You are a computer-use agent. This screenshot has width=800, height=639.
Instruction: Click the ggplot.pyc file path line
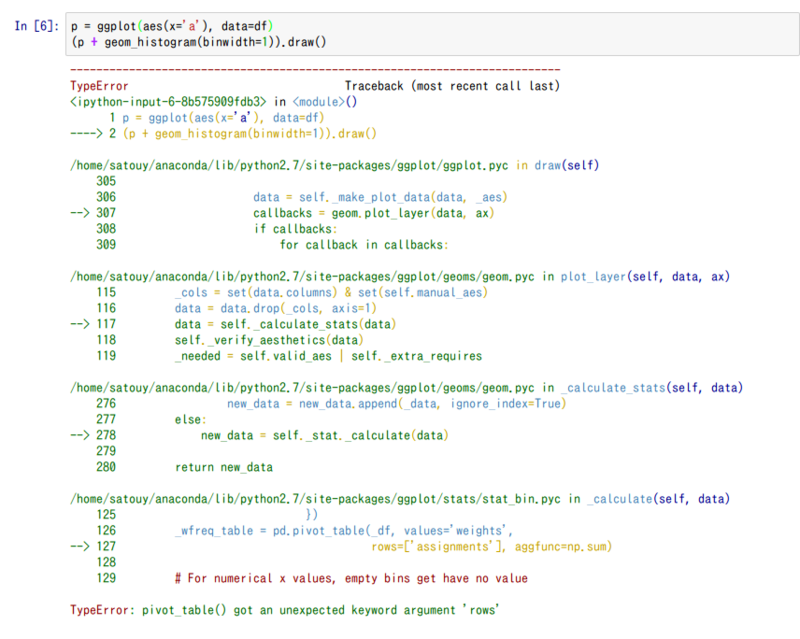point(334,165)
